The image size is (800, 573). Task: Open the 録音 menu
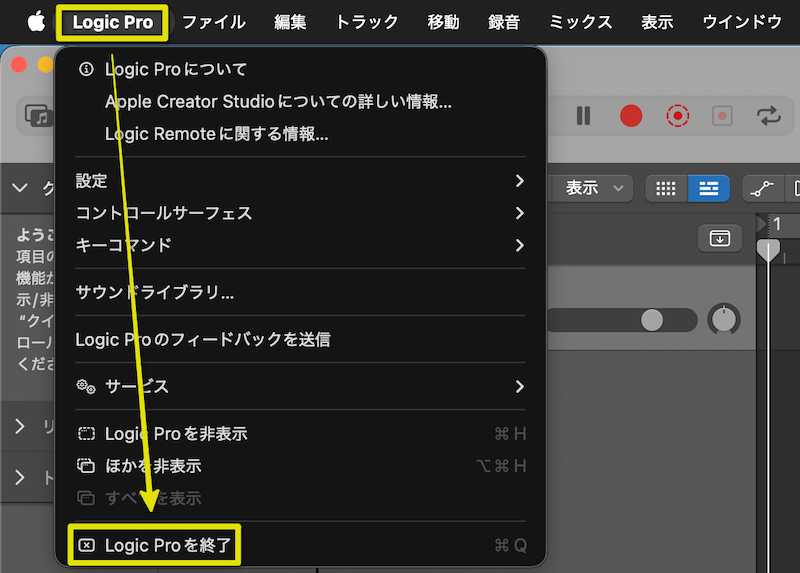(x=504, y=22)
